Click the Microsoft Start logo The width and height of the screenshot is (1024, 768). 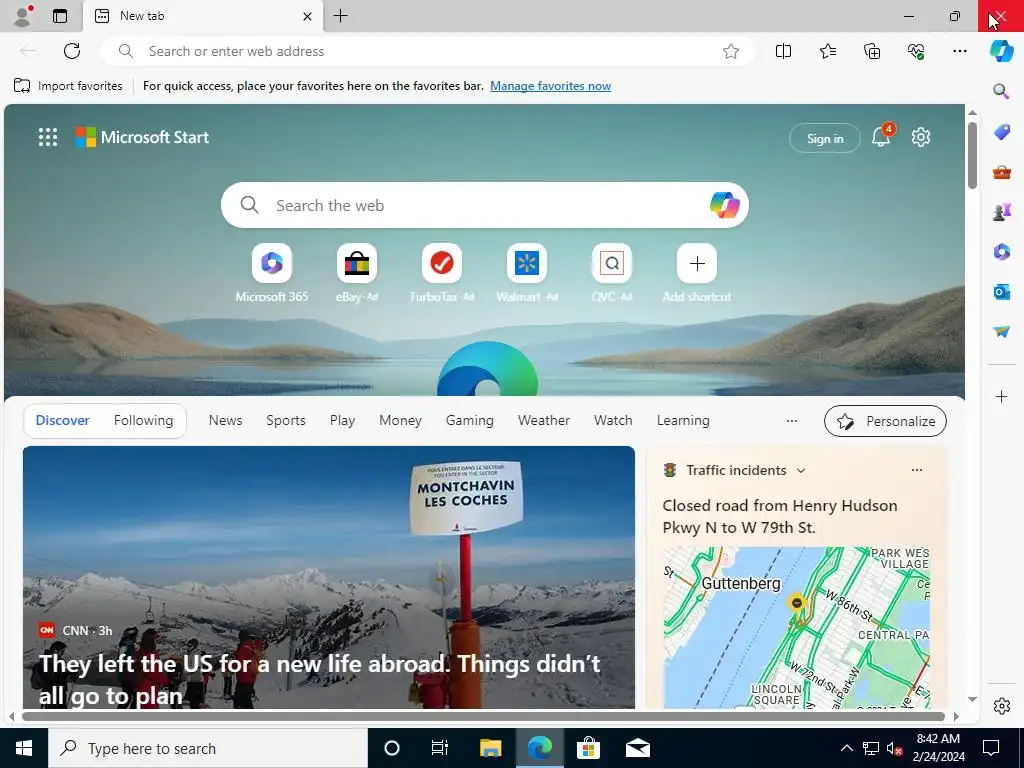click(142, 137)
